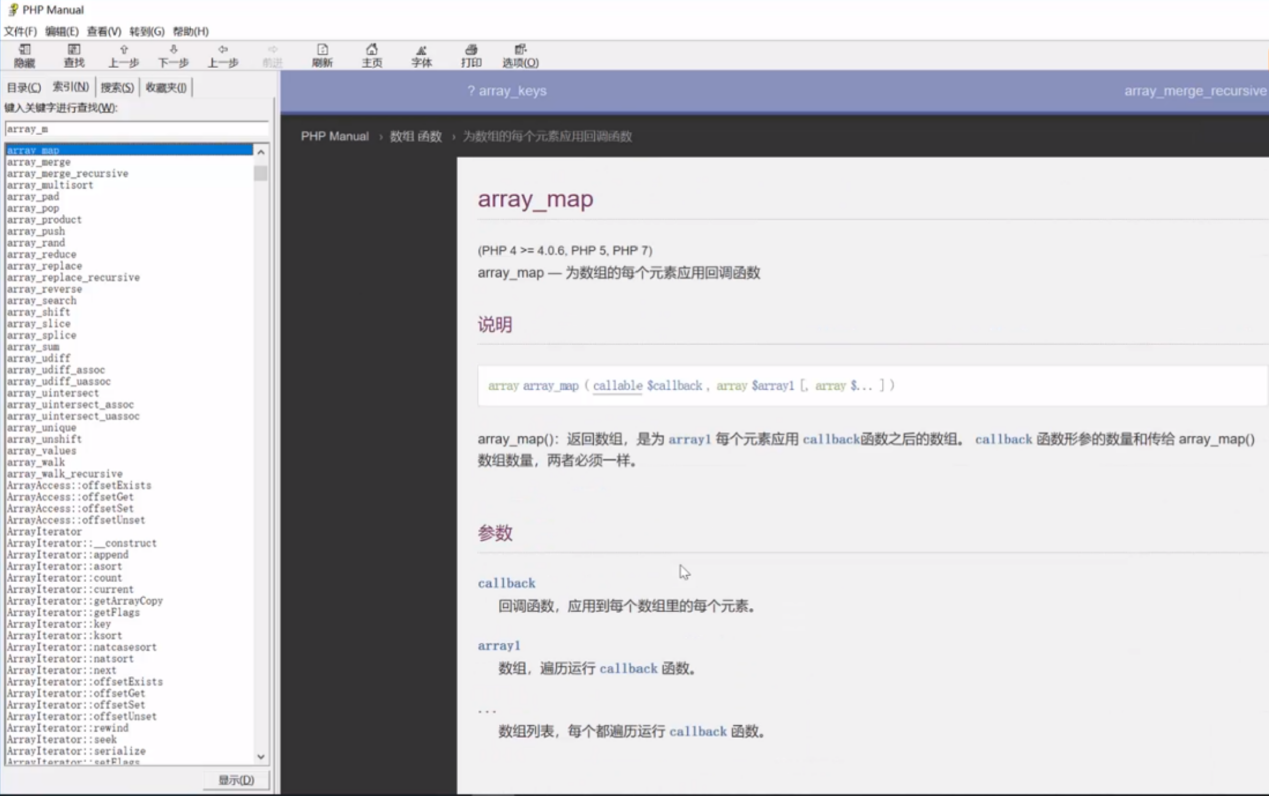Open the 查看(V) menu
The image size is (1269, 796).
tap(104, 32)
